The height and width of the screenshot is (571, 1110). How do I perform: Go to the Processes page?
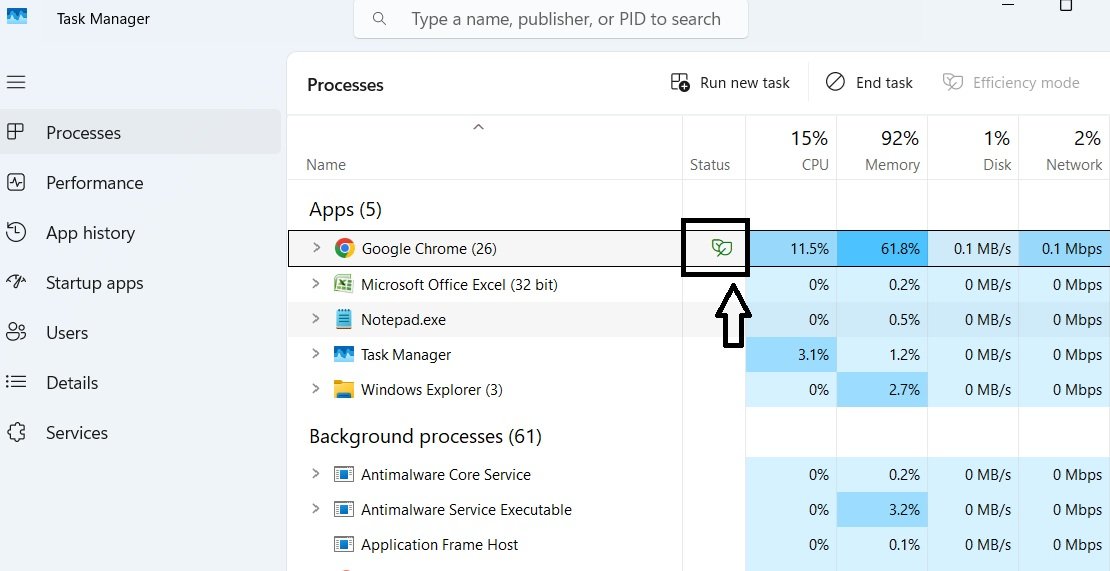(140, 132)
